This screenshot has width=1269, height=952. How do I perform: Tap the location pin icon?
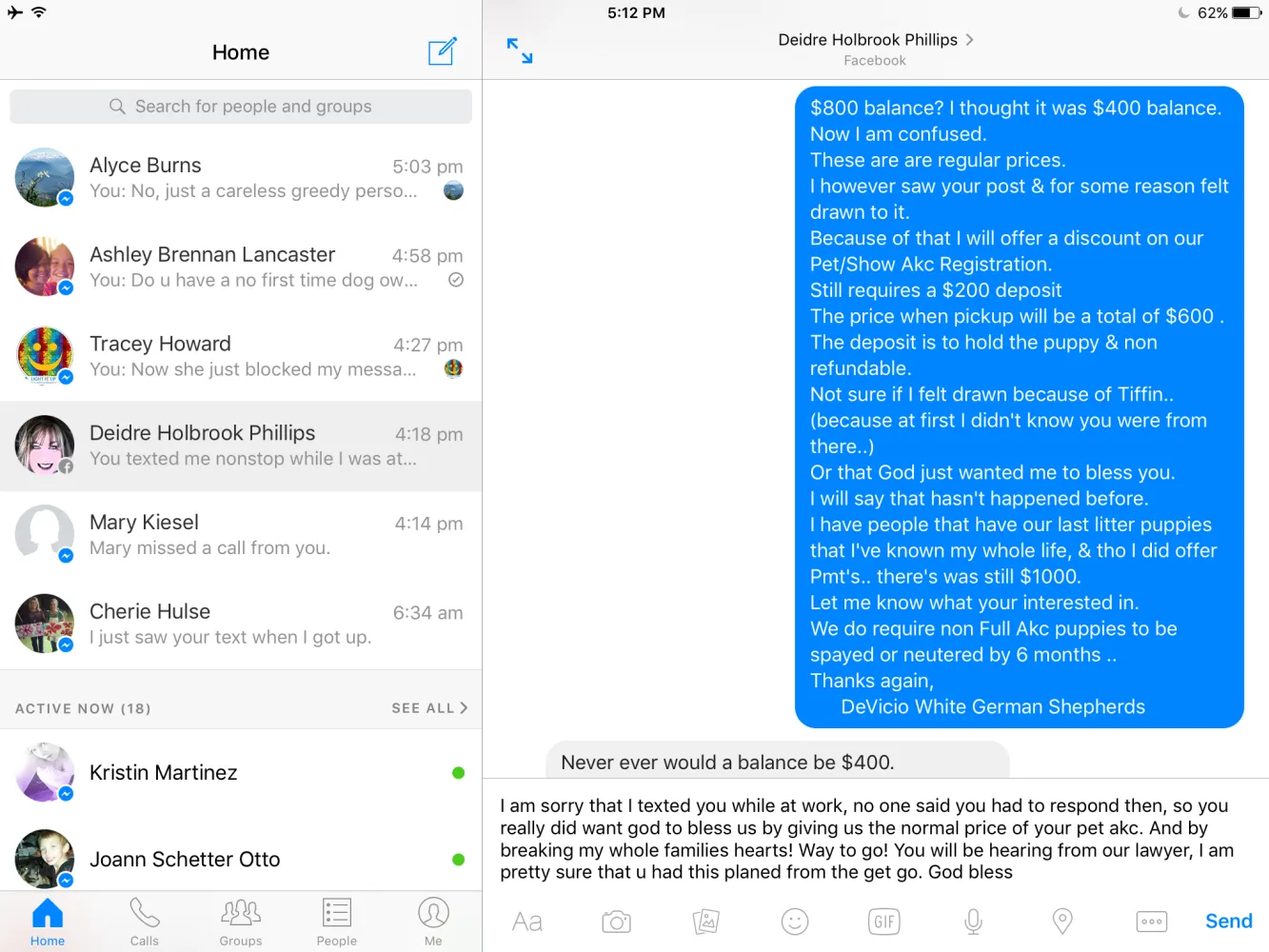[x=1062, y=922]
